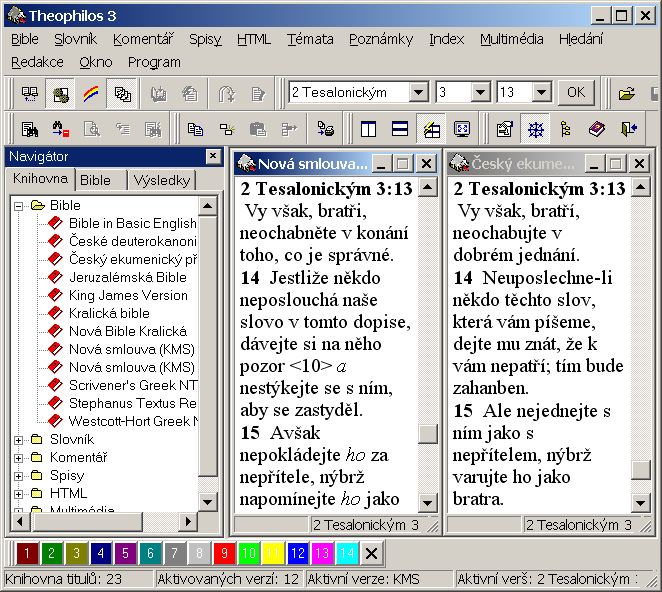Click the exit door icon in toolbar
662x592 pixels.
point(628,129)
